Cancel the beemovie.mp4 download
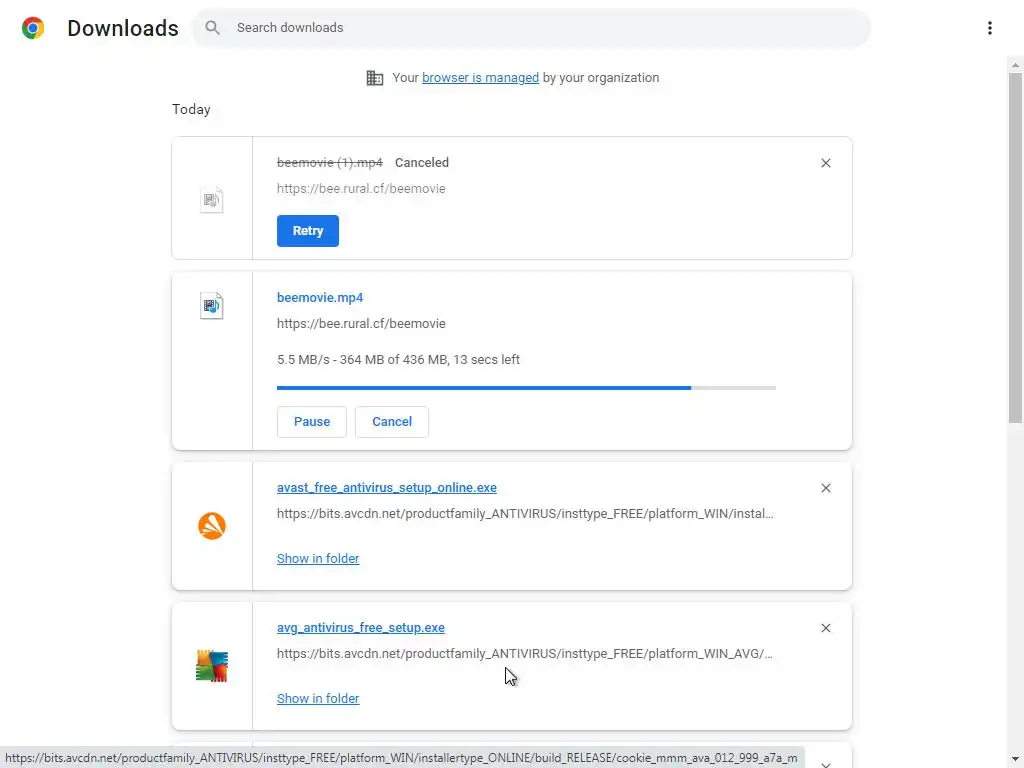The image size is (1024, 768). [392, 422]
